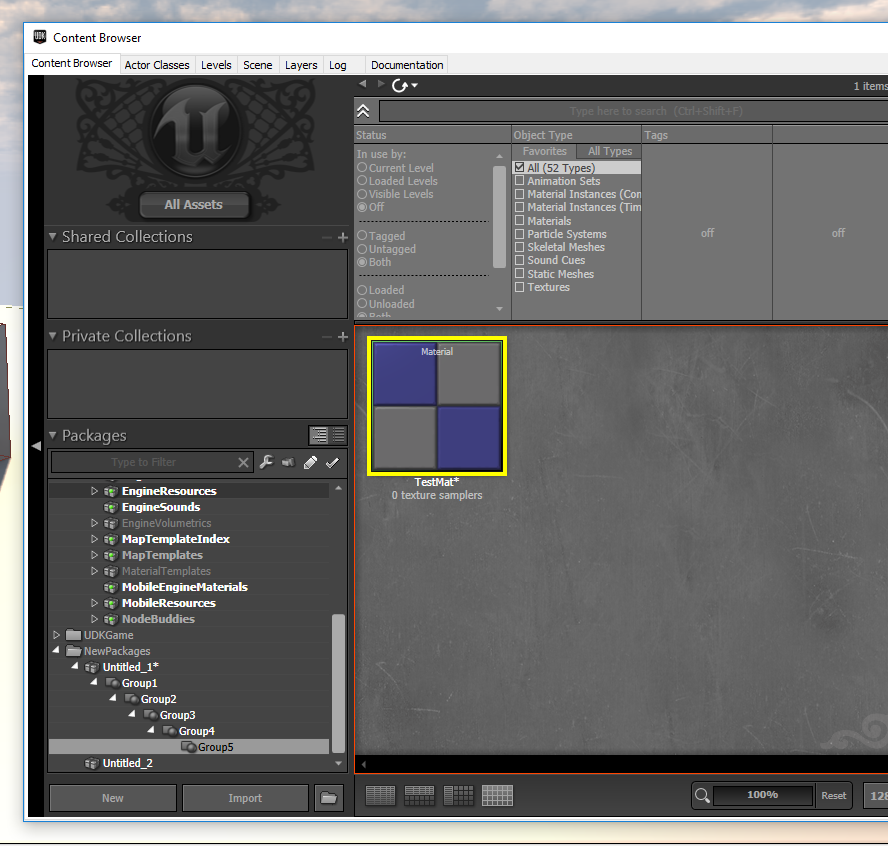The height and width of the screenshot is (846, 888).
Task: Click the New button
Action: pyautogui.click(x=113, y=798)
